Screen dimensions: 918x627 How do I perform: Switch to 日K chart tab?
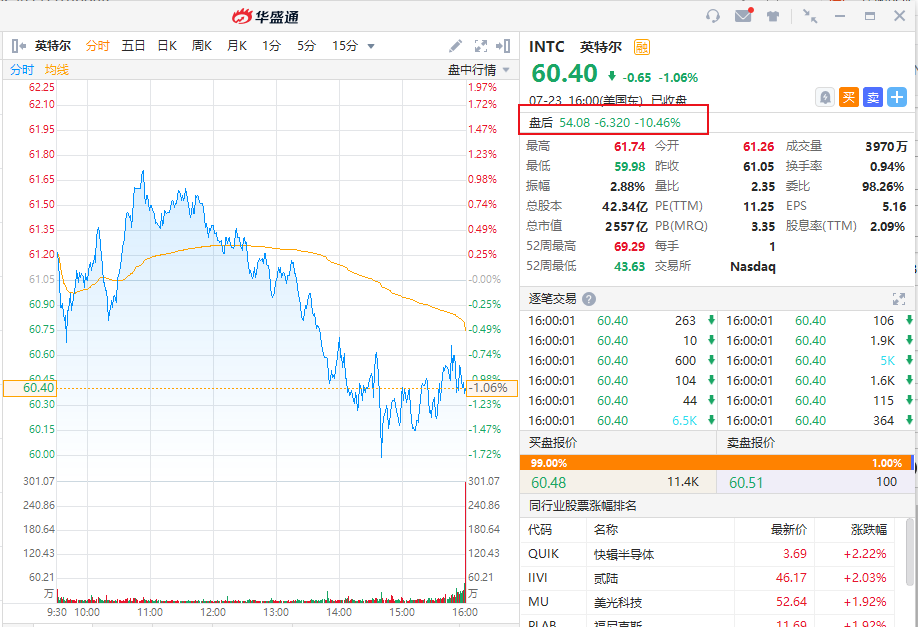167,46
